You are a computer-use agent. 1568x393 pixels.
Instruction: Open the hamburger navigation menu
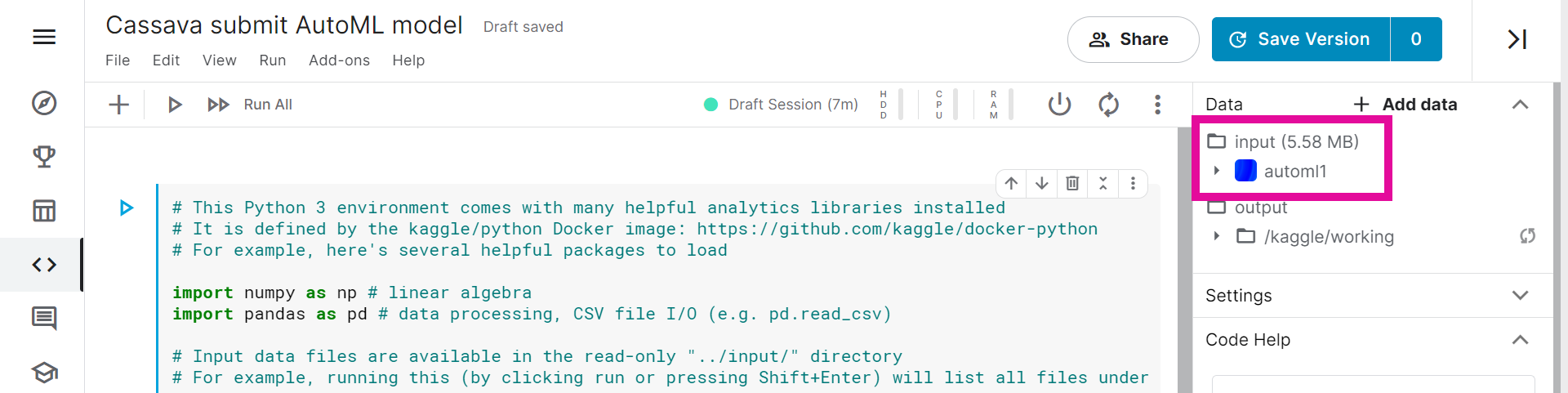click(x=44, y=38)
